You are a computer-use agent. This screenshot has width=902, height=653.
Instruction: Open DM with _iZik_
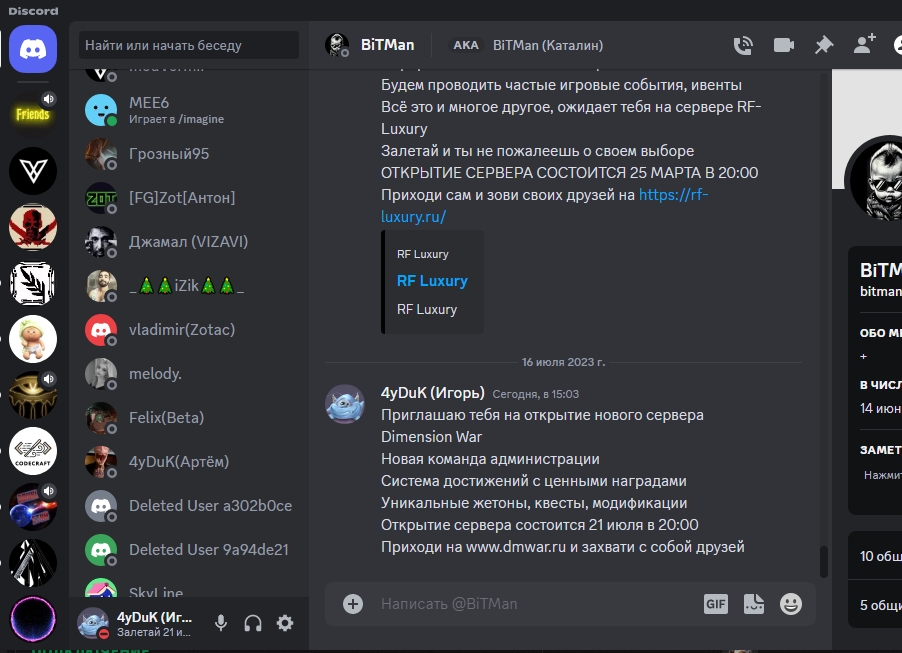coord(189,286)
